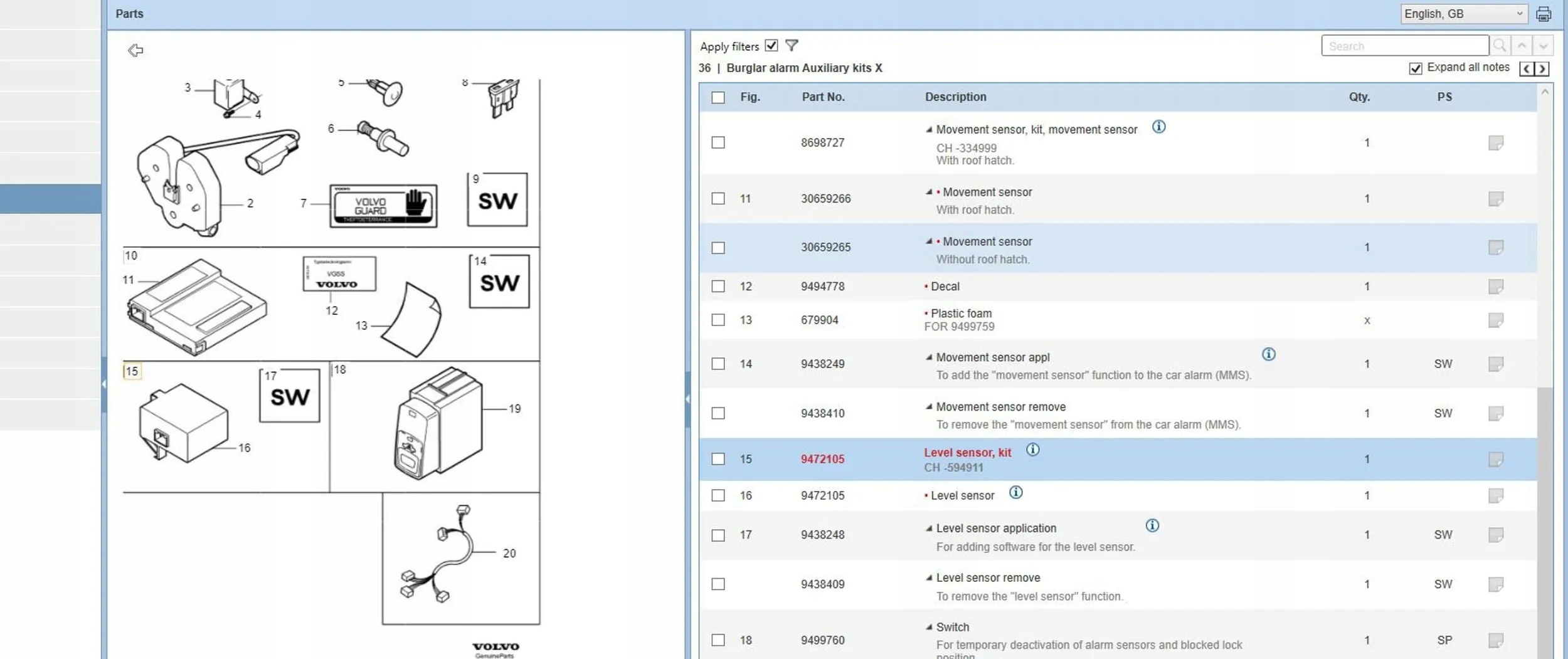Open the English, GB language dropdown
Viewport: 1568px width, 659px height.
coord(1464,14)
